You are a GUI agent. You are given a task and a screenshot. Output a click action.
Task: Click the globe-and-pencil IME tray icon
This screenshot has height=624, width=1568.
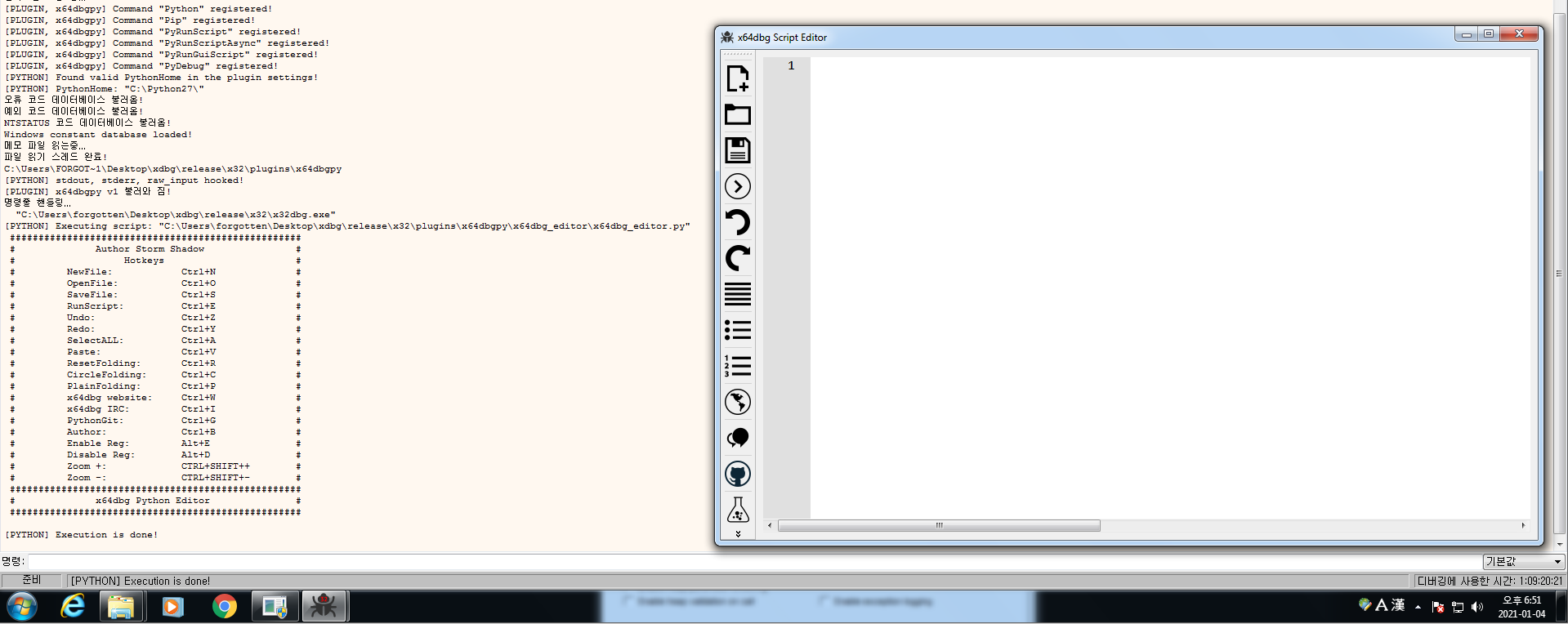(1365, 605)
